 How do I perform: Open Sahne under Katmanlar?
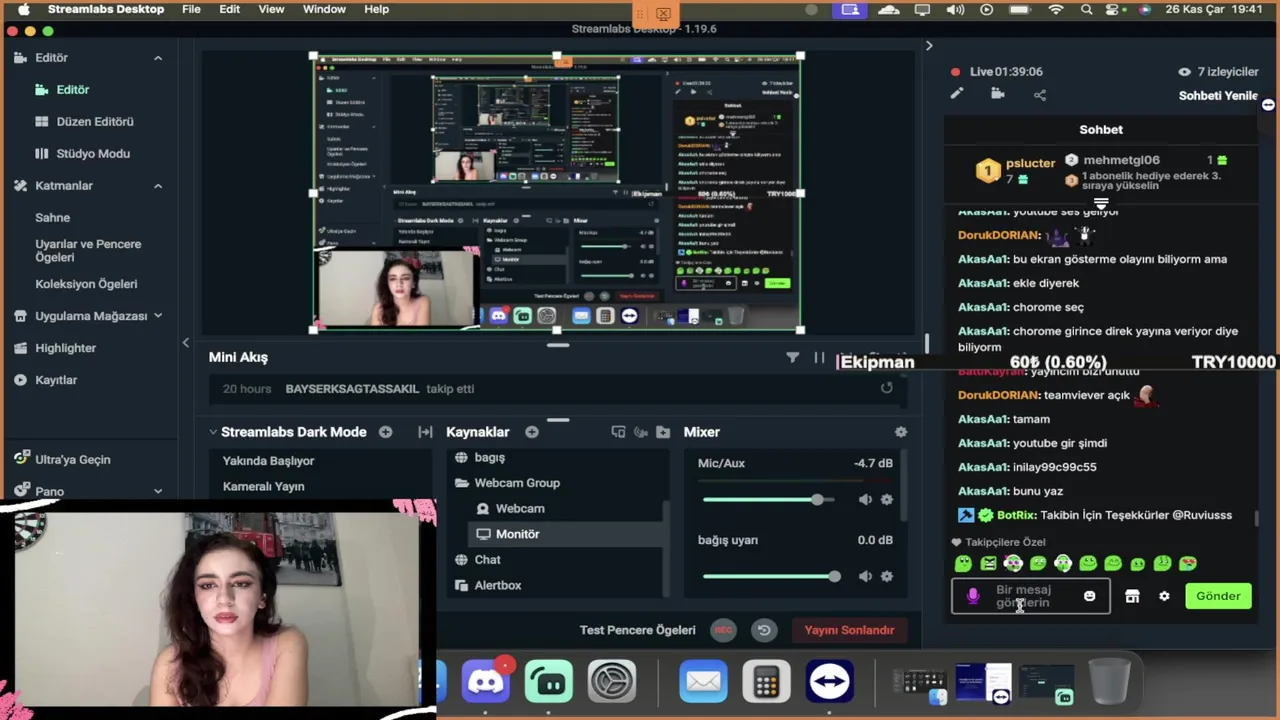coord(52,218)
